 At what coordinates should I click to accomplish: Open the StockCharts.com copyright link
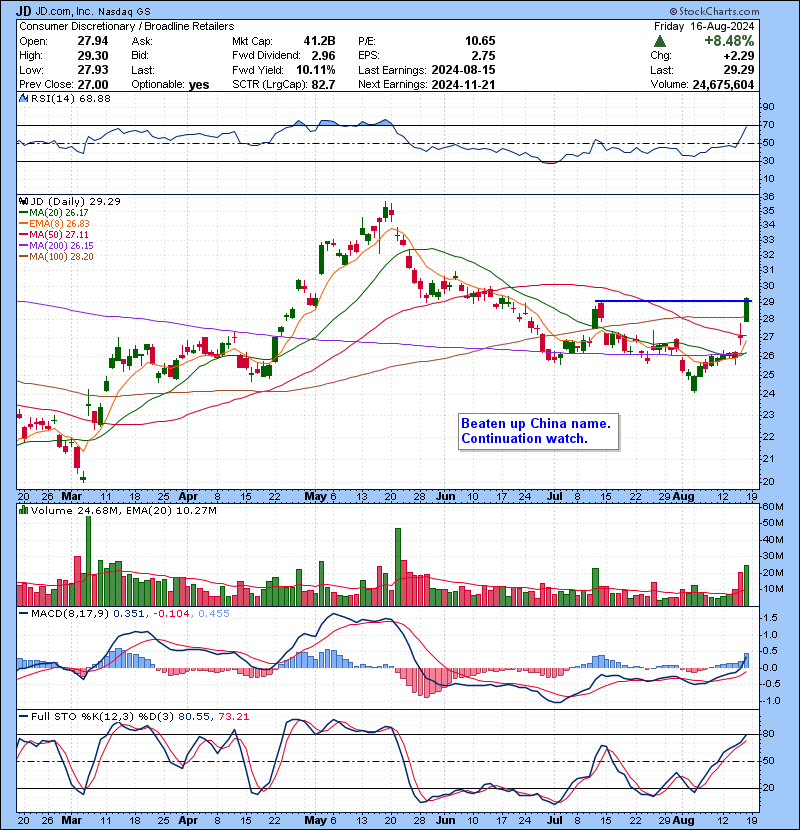coord(714,11)
